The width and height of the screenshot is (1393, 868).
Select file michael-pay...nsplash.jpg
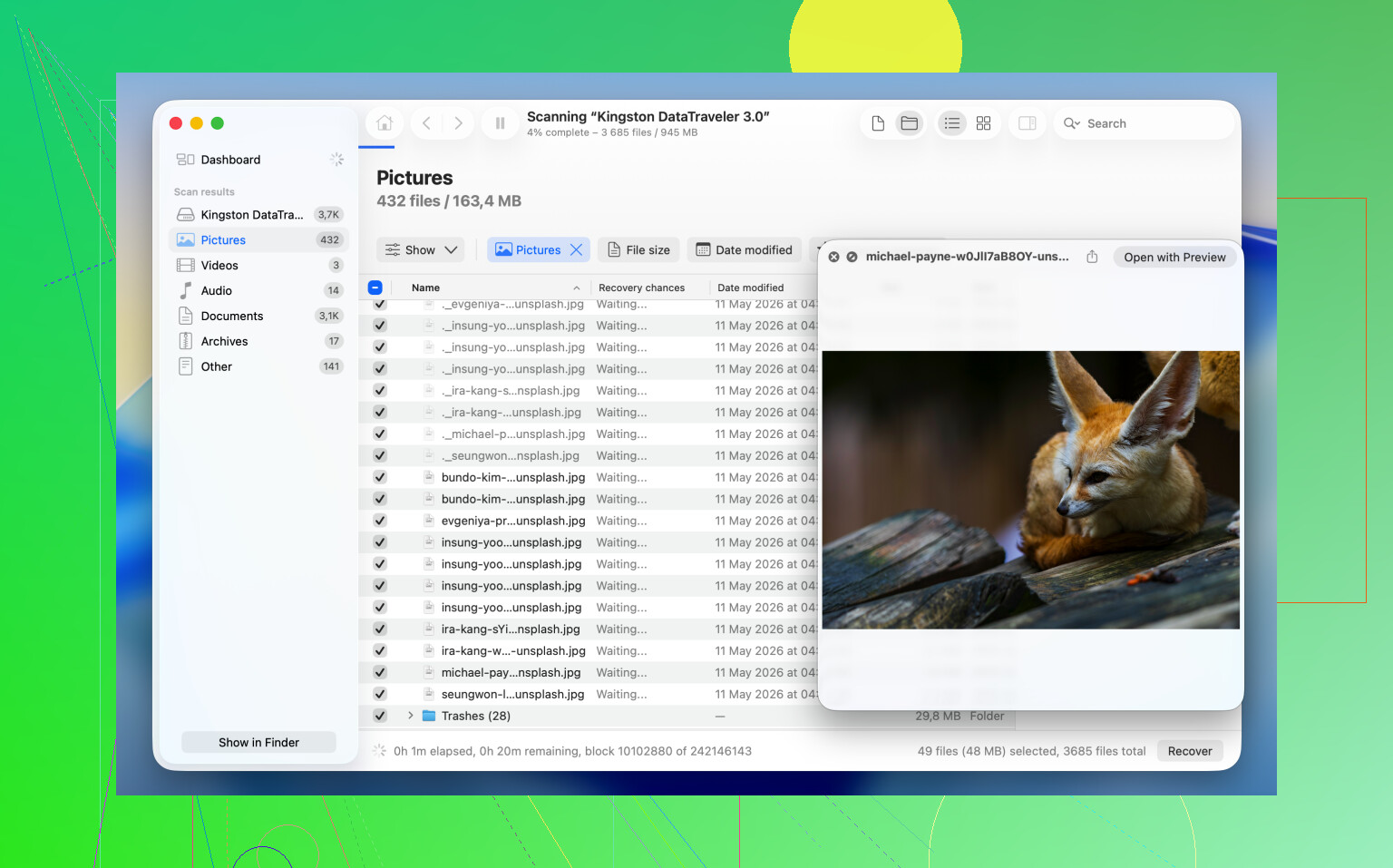click(511, 673)
